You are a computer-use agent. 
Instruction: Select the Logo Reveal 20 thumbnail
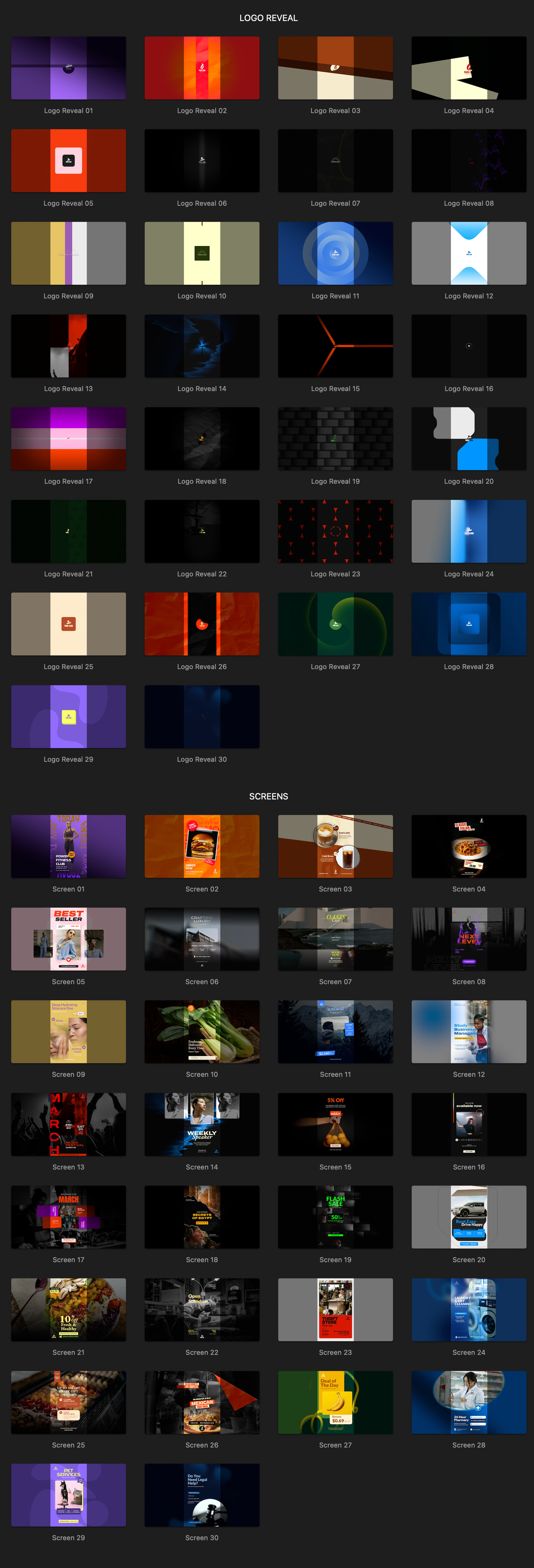(469, 438)
